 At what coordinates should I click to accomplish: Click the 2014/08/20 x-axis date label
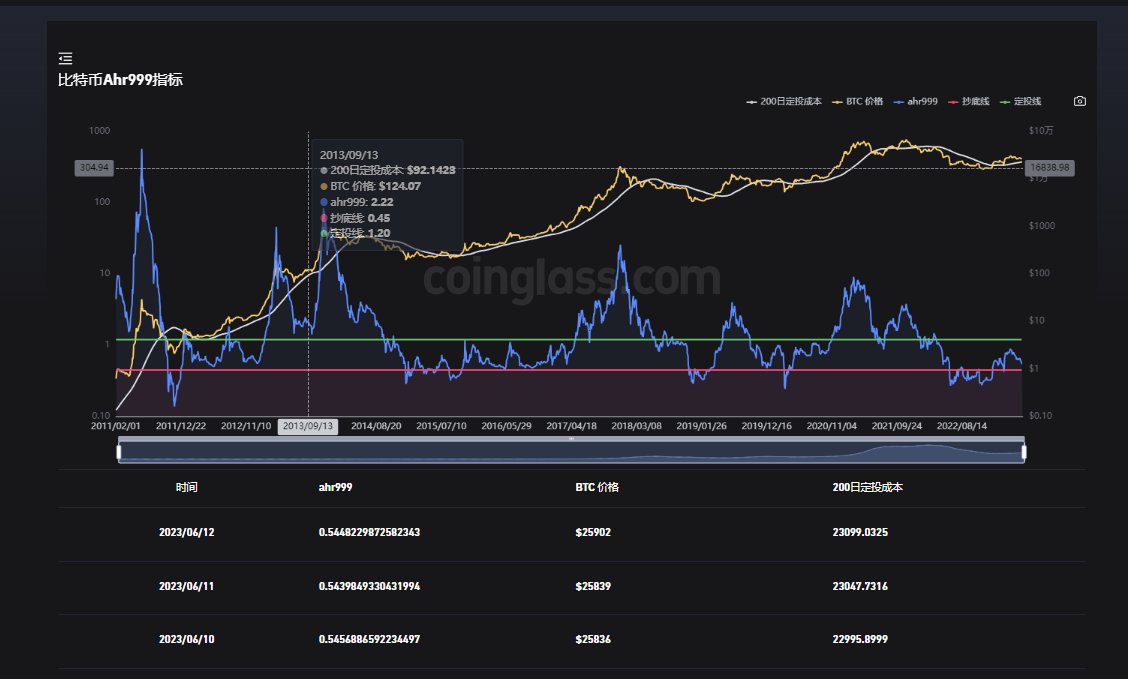376,427
